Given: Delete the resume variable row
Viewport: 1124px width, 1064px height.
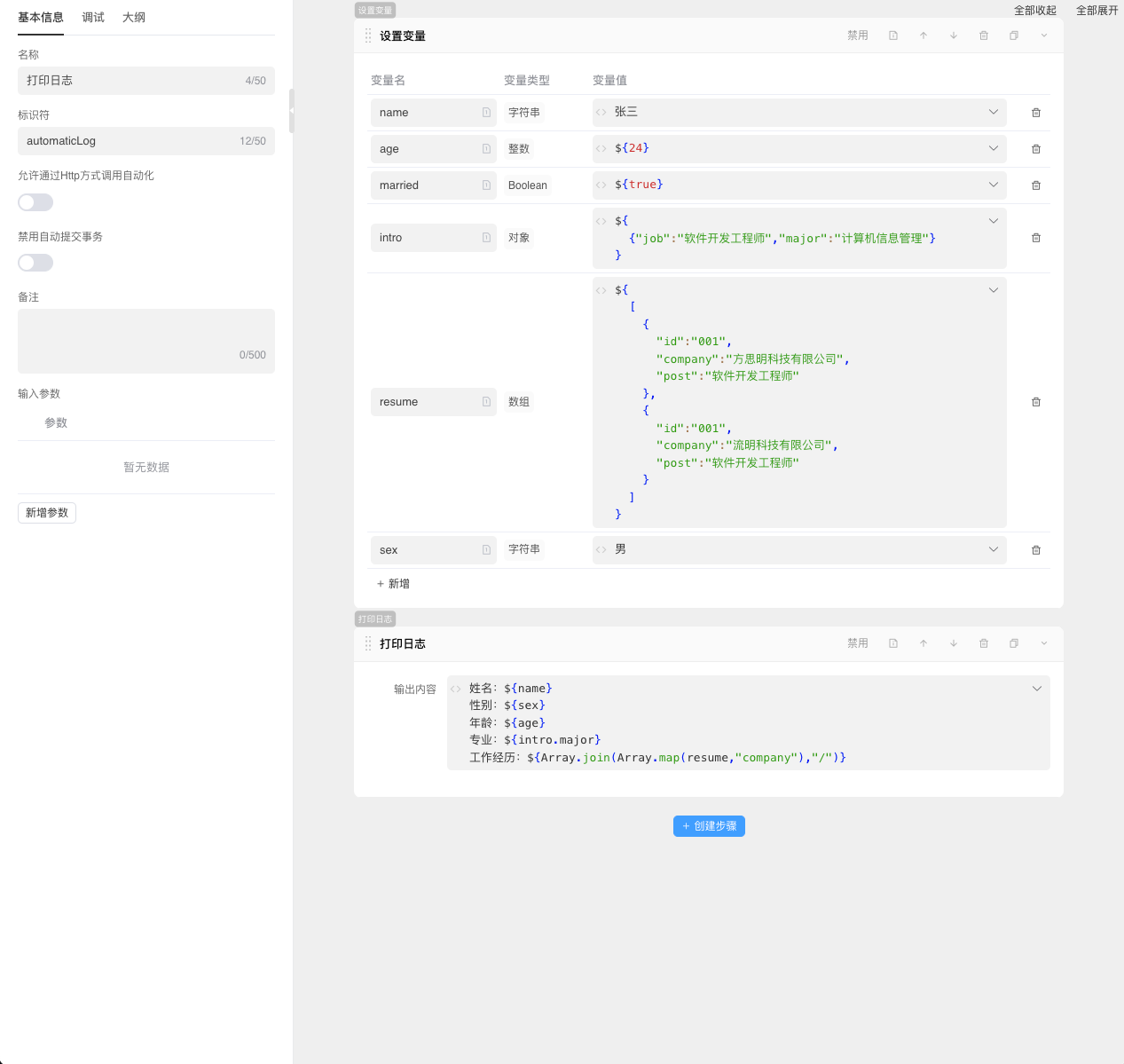Looking at the screenshot, I should (1035, 402).
